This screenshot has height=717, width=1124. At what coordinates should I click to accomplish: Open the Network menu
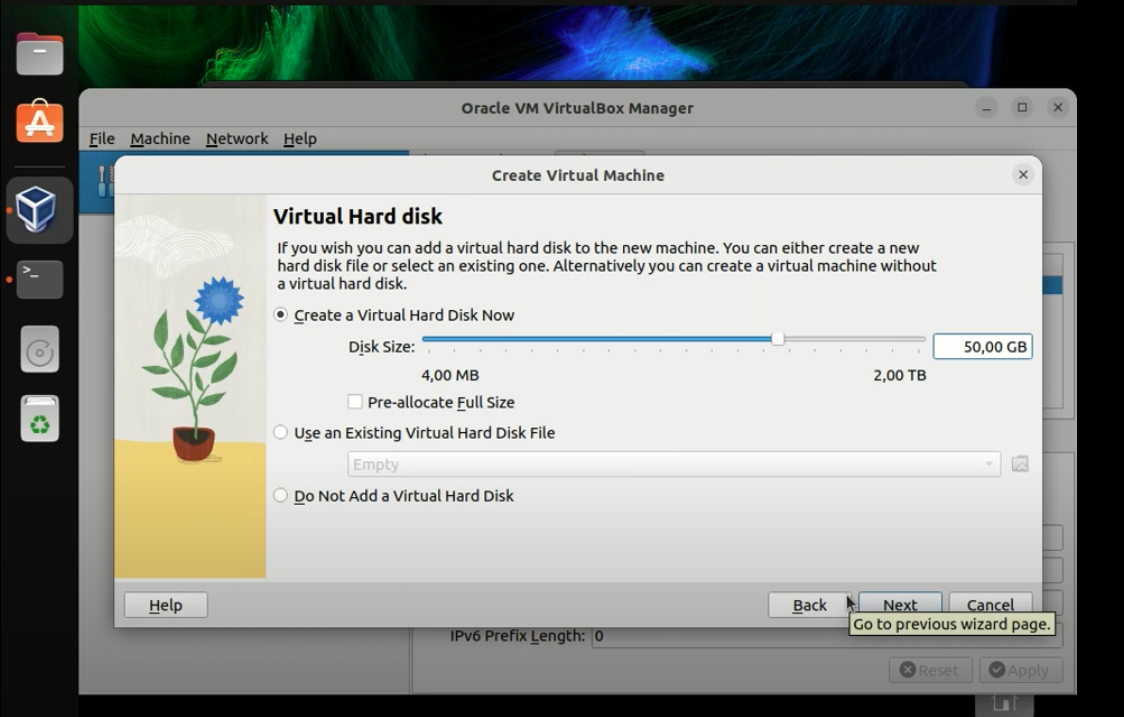click(x=236, y=138)
